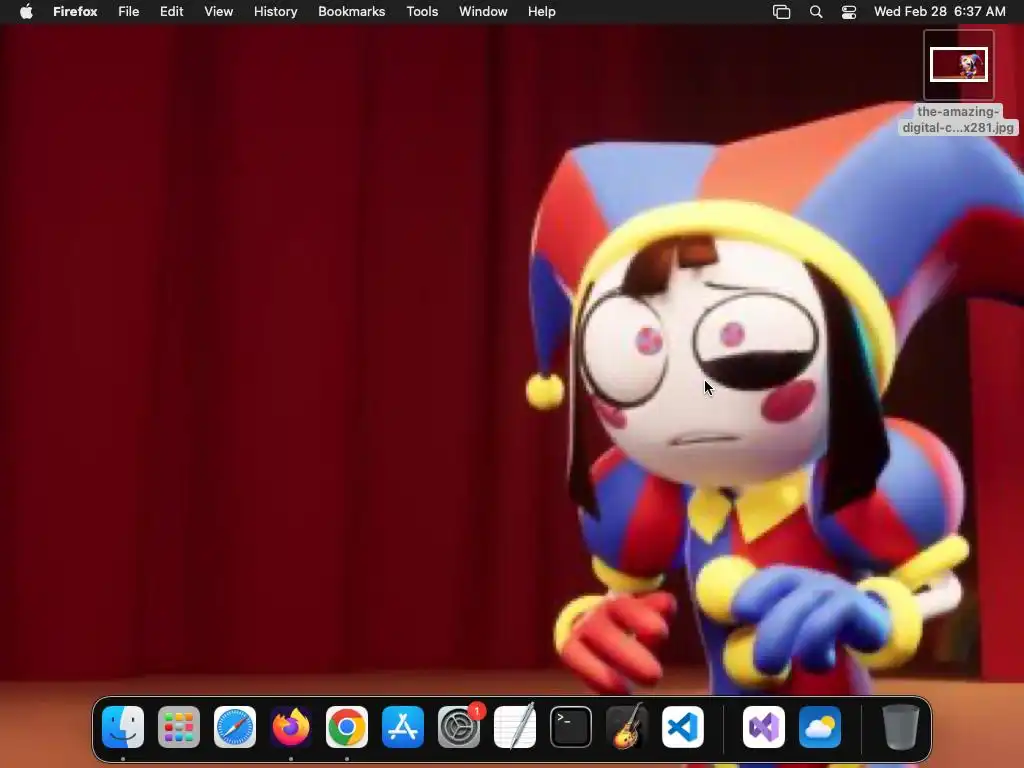Open the Tools menu

pyautogui.click(x=422, y=12)
